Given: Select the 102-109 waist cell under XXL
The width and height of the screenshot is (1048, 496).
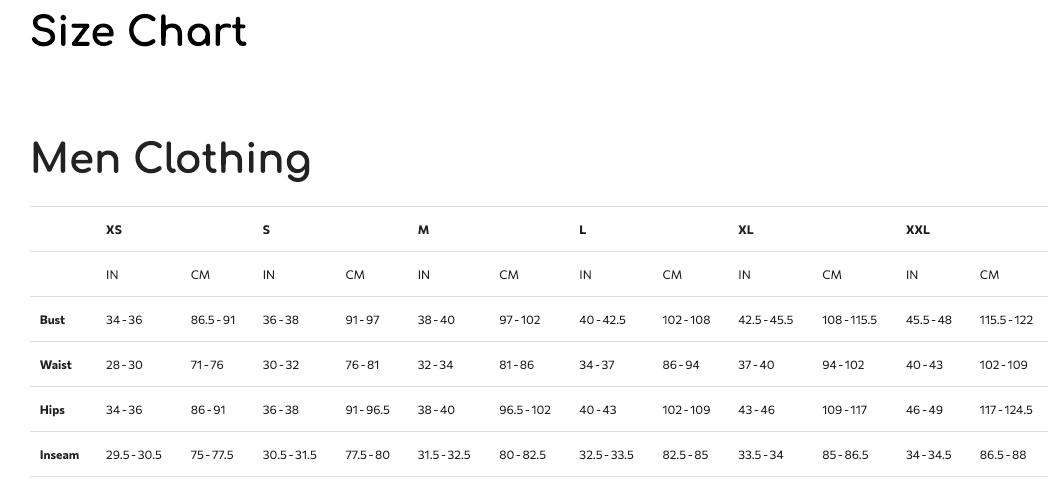Looking at the screenshot, I should (1003, 365).
